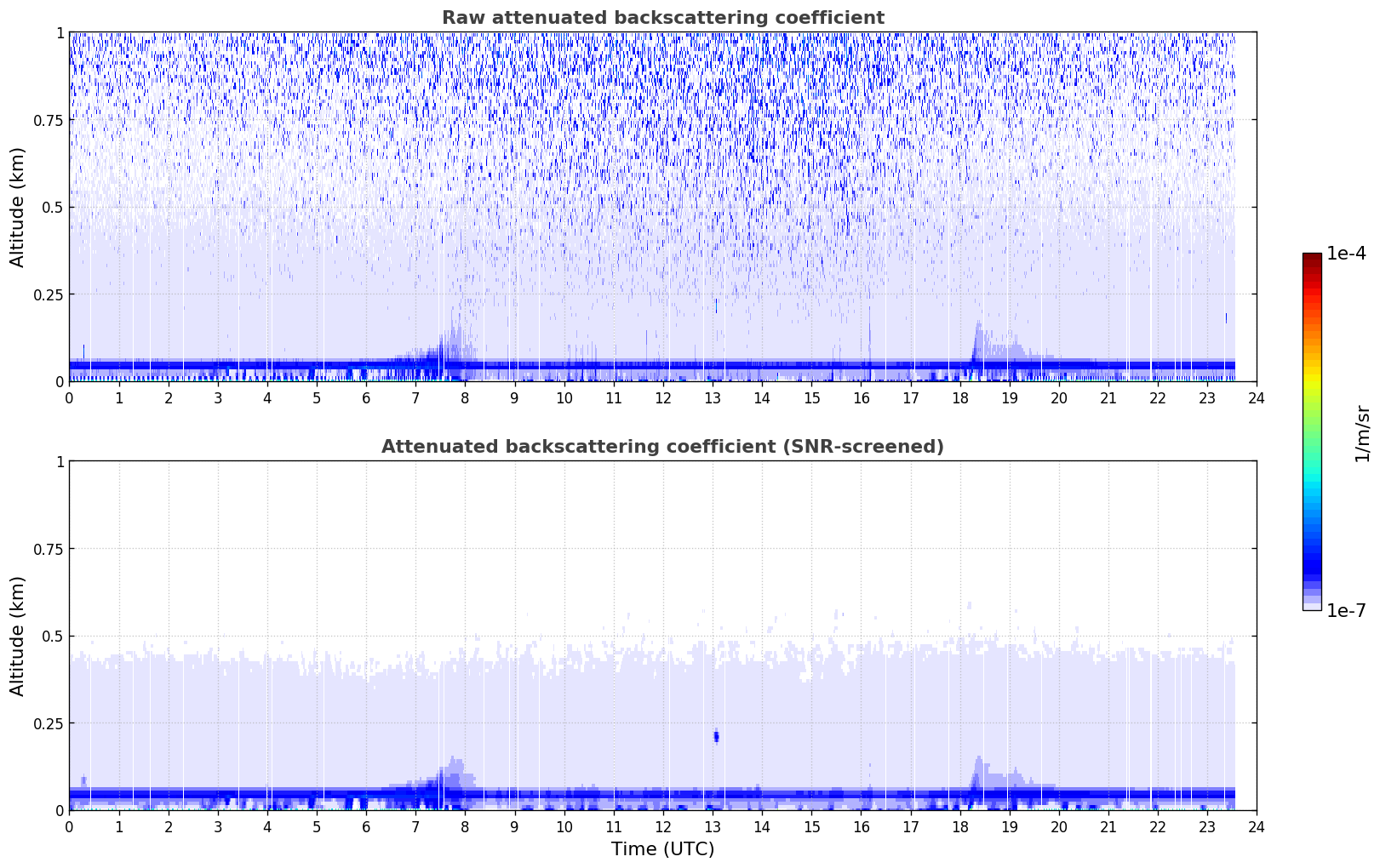Image resolution: width=1380 pixels, height=868 pixels.
Task: Select the "Time (UTC)" x-axis label
Action: pyautogui.click(x=662, y=848)
